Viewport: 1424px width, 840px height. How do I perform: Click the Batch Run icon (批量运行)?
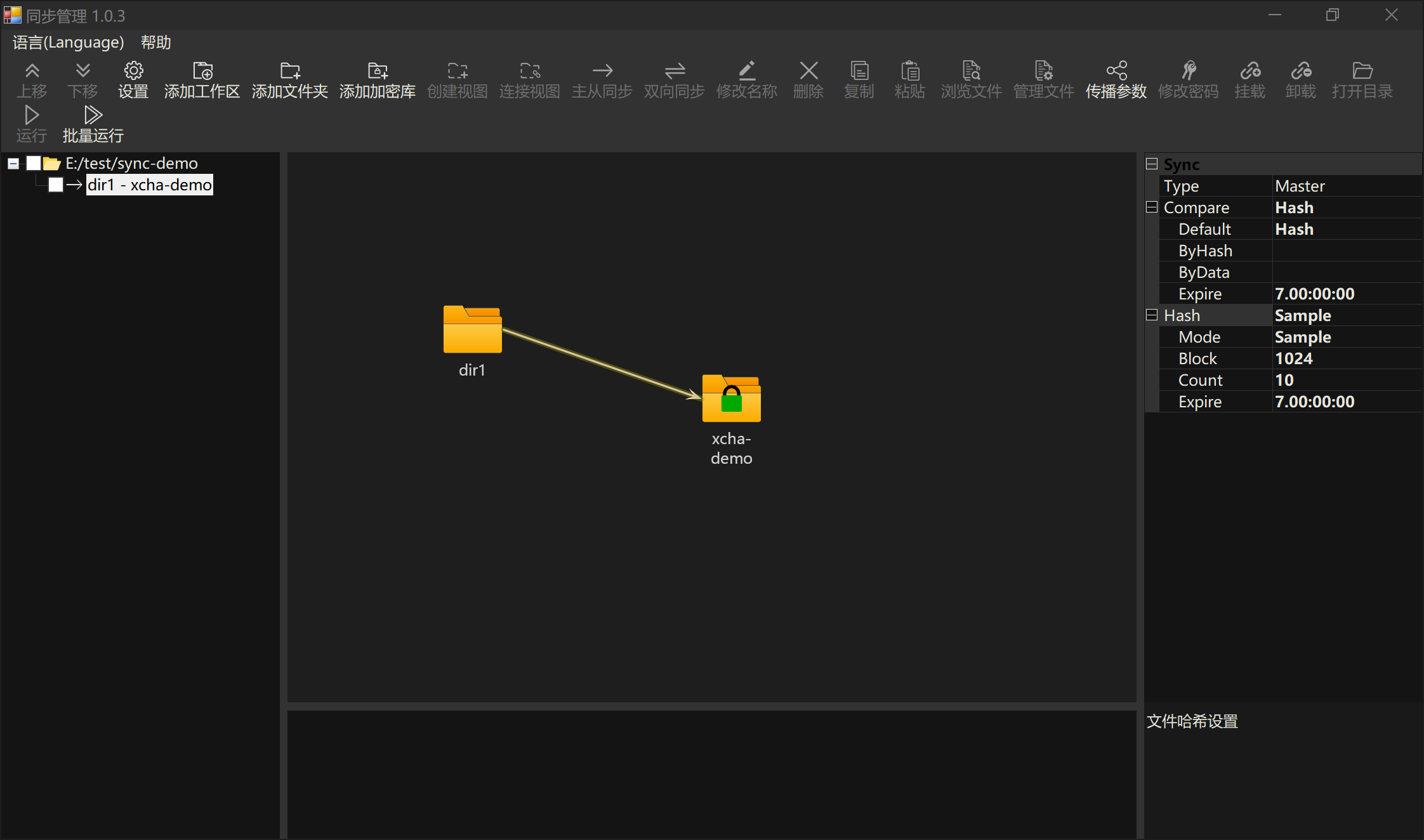click(93, 115)
